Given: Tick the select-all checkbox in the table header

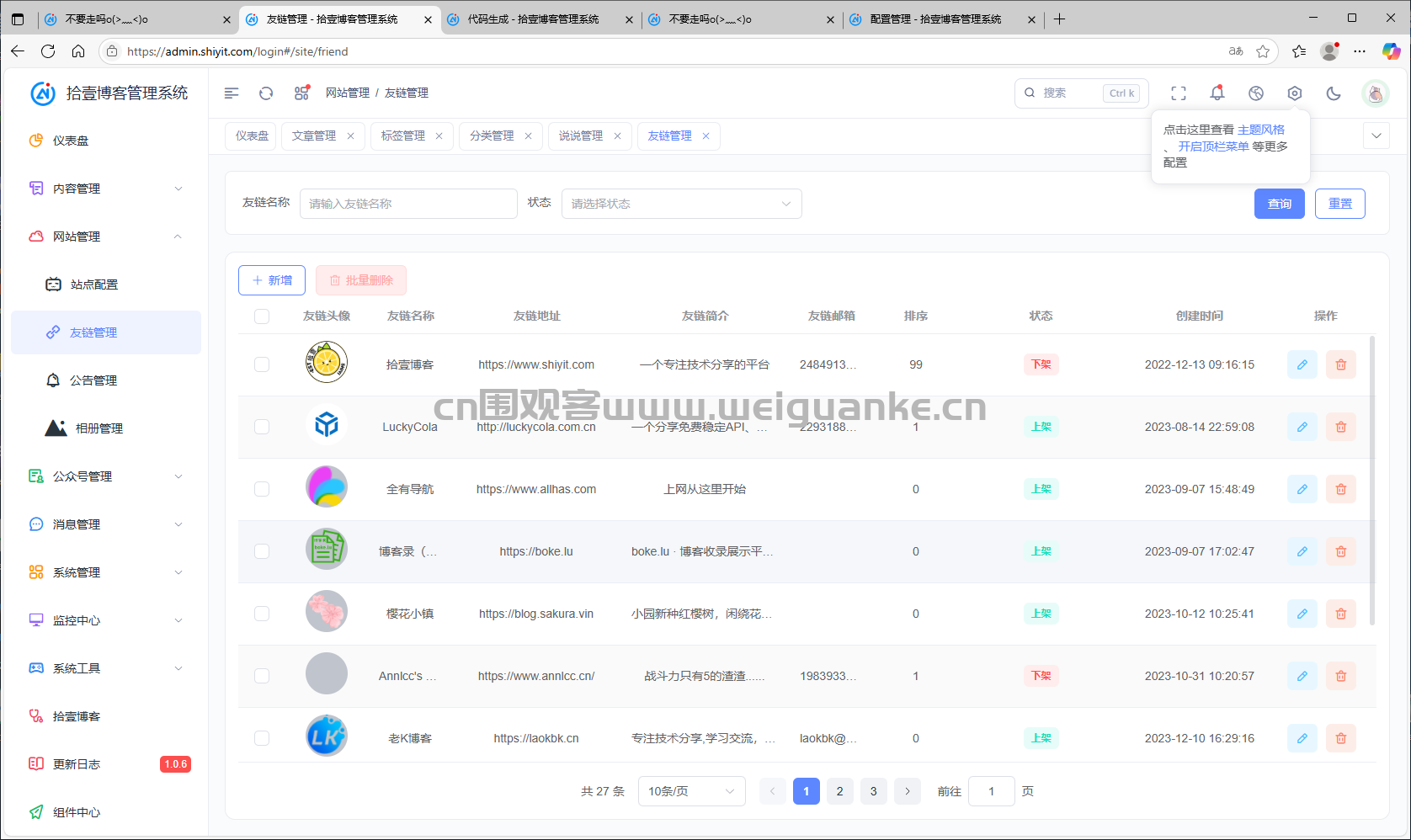Looking at the screenshot, I should coord(262,316).
